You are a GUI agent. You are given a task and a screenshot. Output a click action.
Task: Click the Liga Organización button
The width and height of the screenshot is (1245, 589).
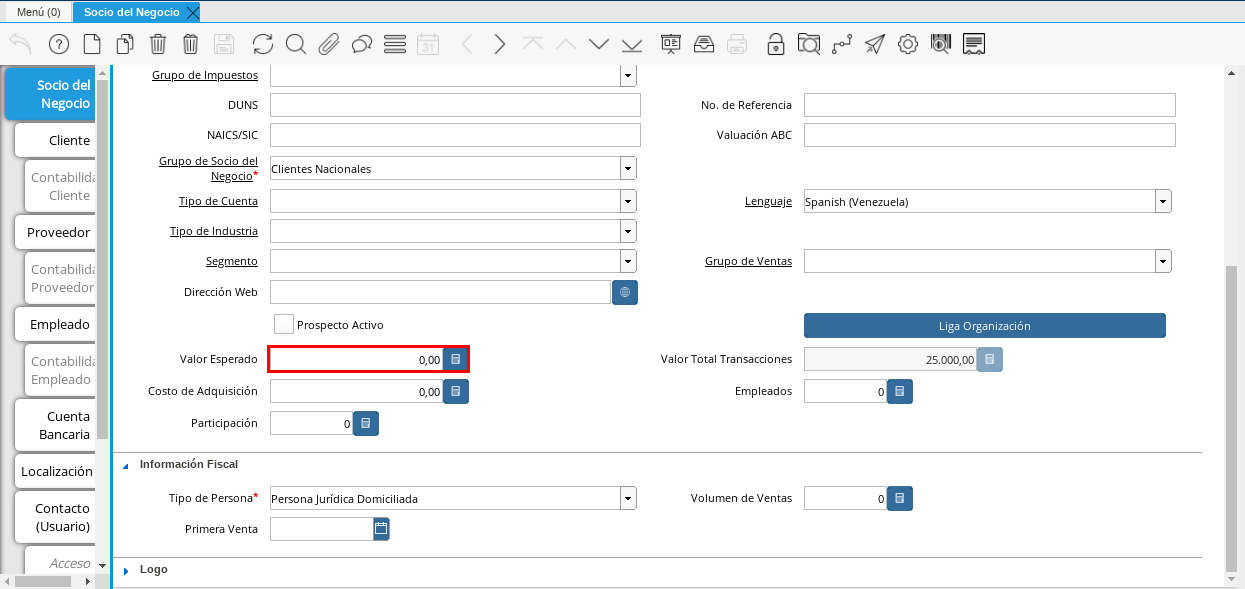coord(984,326)
